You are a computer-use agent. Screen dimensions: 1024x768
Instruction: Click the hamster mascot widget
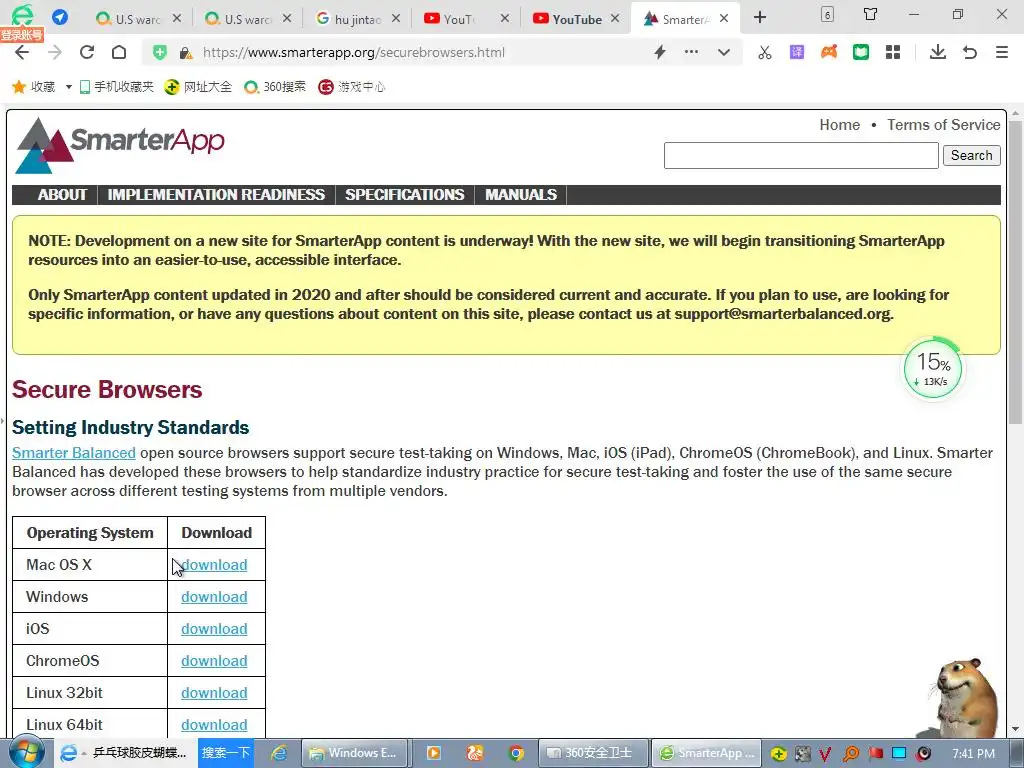[x=965, y=697]
